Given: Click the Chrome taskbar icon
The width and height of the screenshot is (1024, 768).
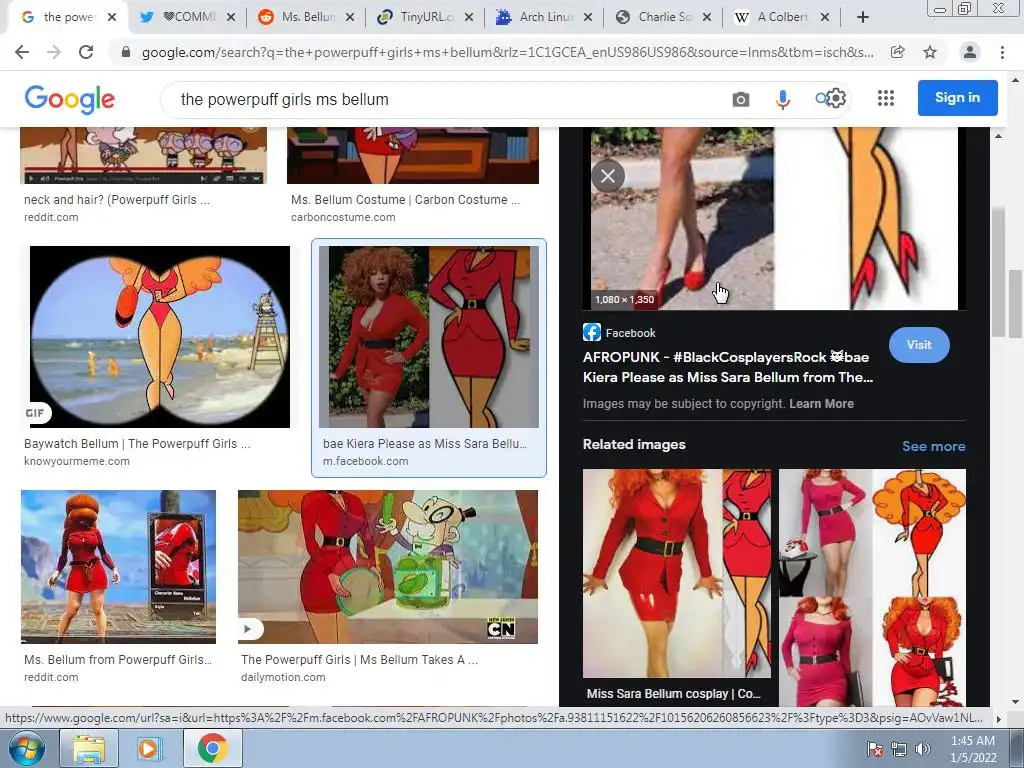Looking at the screenshot, I should [212, 748].
